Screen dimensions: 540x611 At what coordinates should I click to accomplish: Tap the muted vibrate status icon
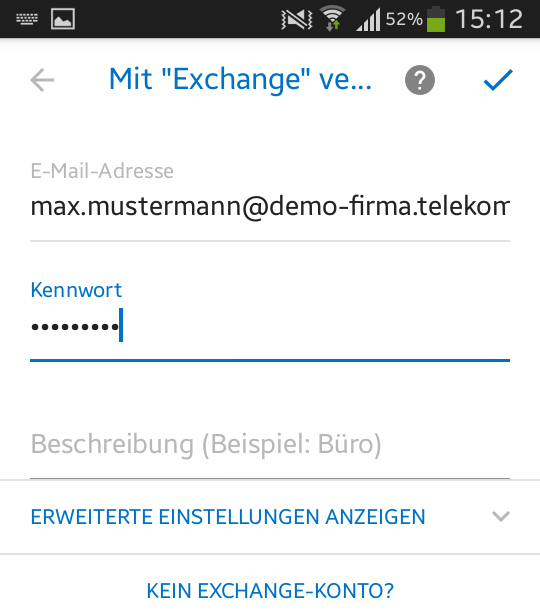296,19
